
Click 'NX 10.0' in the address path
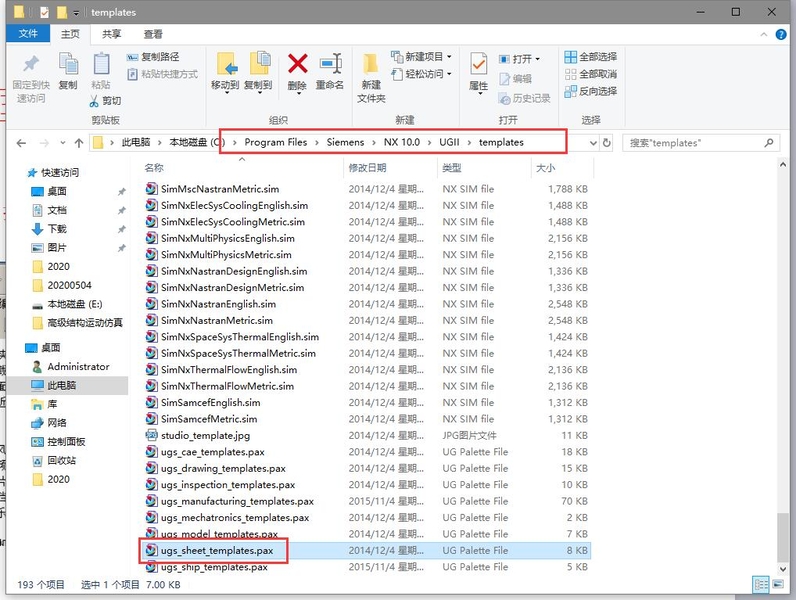point(402,143)
